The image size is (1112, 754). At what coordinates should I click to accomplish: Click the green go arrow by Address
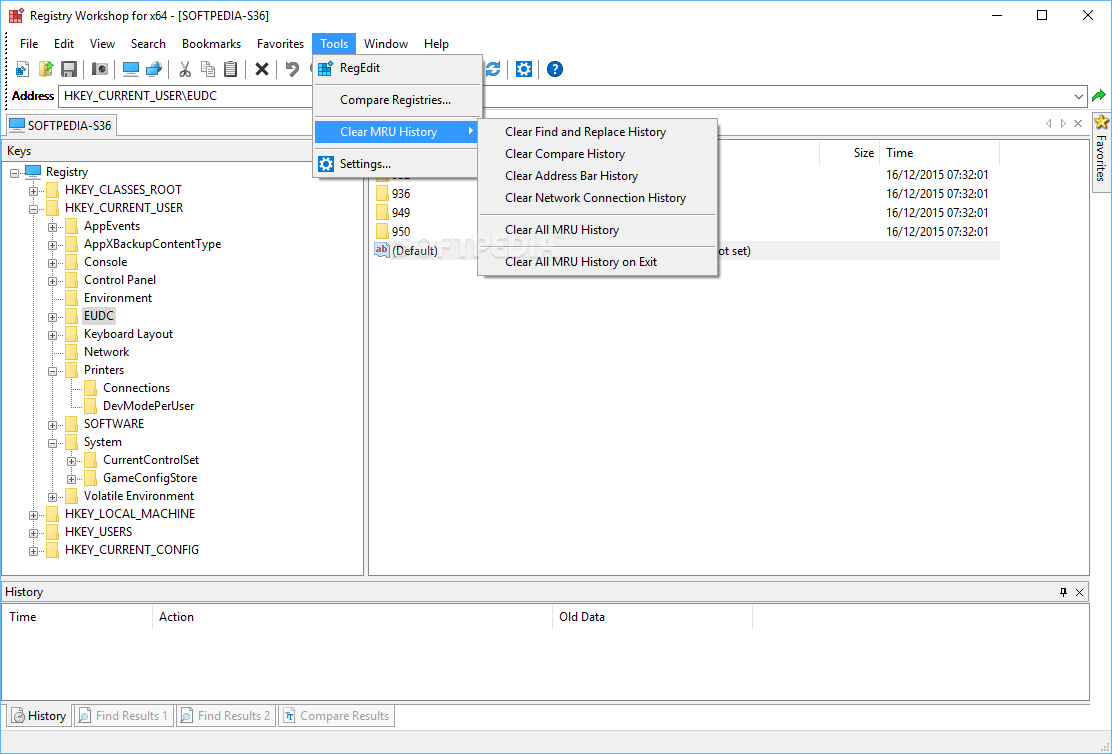pyautogui.click(x=1099, y=96)
